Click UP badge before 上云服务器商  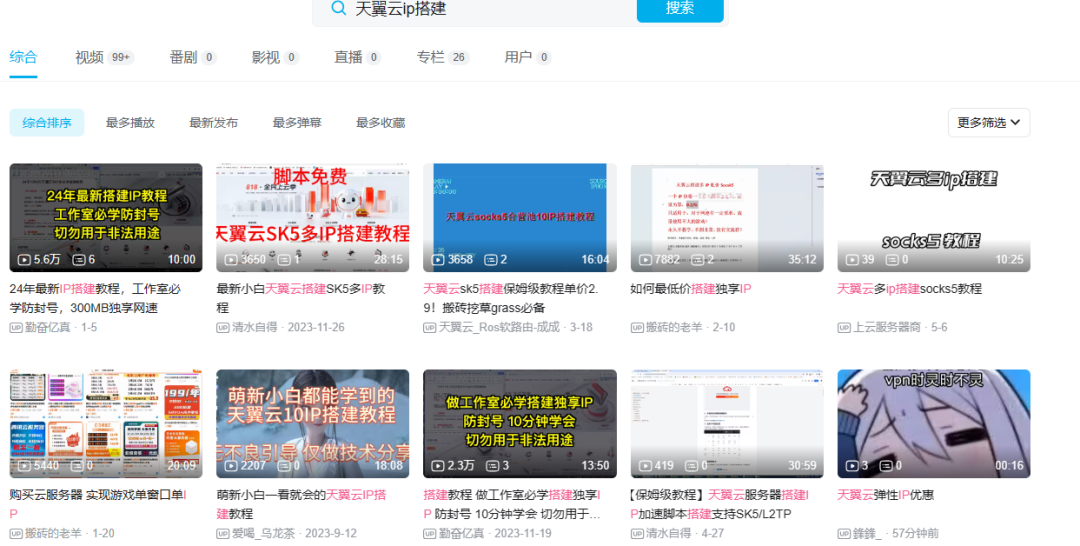pos(844,328)
